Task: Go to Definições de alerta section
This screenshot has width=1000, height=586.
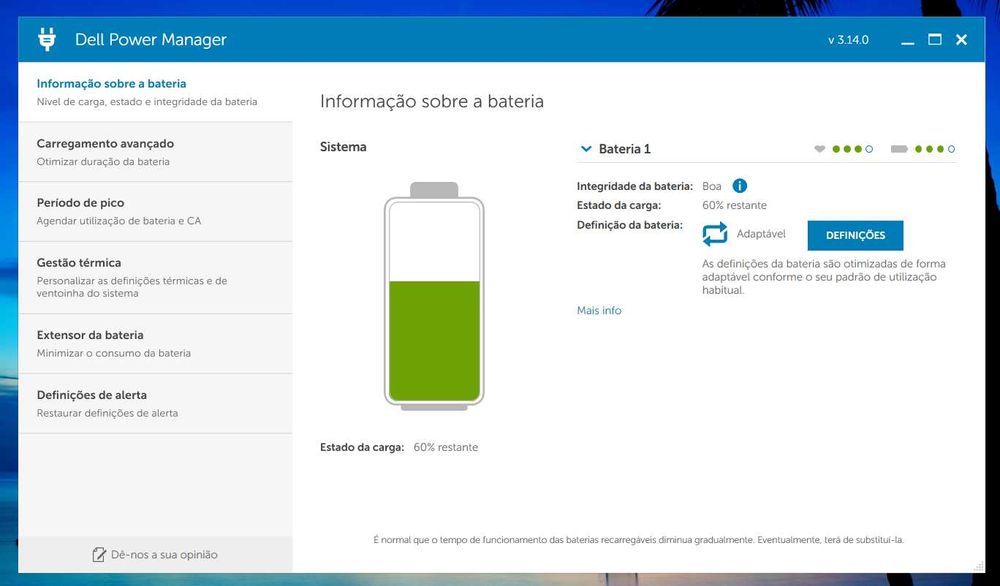Action: coord(155,404)
